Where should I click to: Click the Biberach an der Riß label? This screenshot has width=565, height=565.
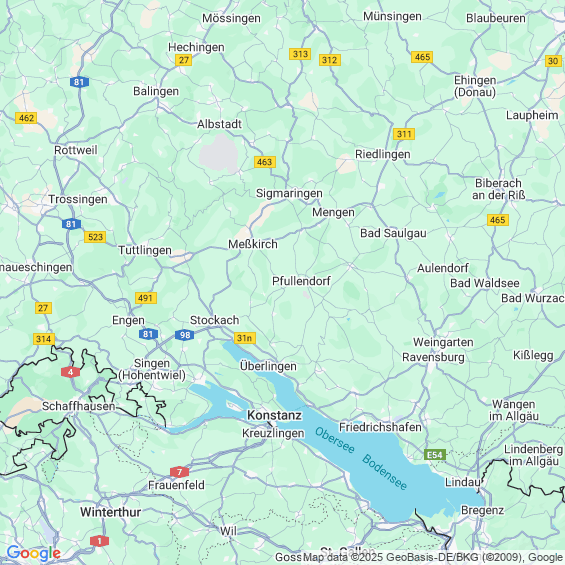coord(498,189)
